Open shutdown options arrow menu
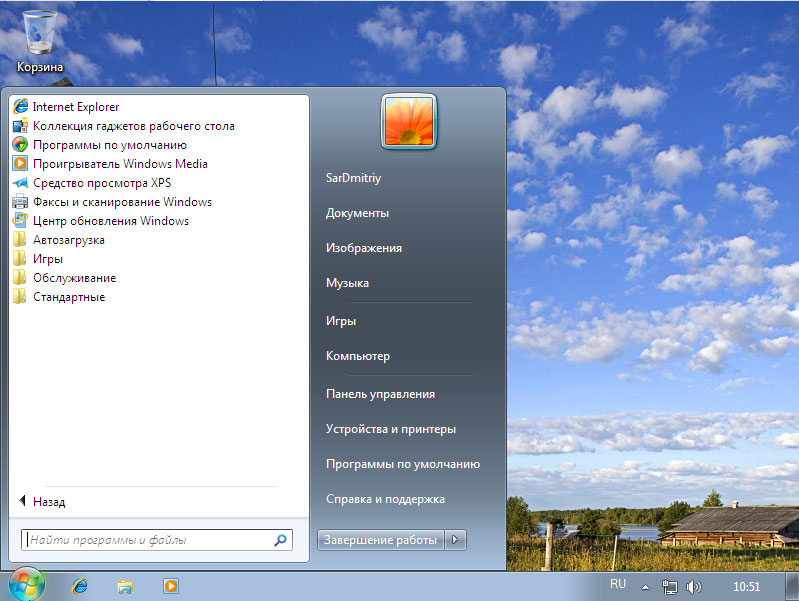The image size is (799, 601). pyautogui.click(x=456, y=540)
